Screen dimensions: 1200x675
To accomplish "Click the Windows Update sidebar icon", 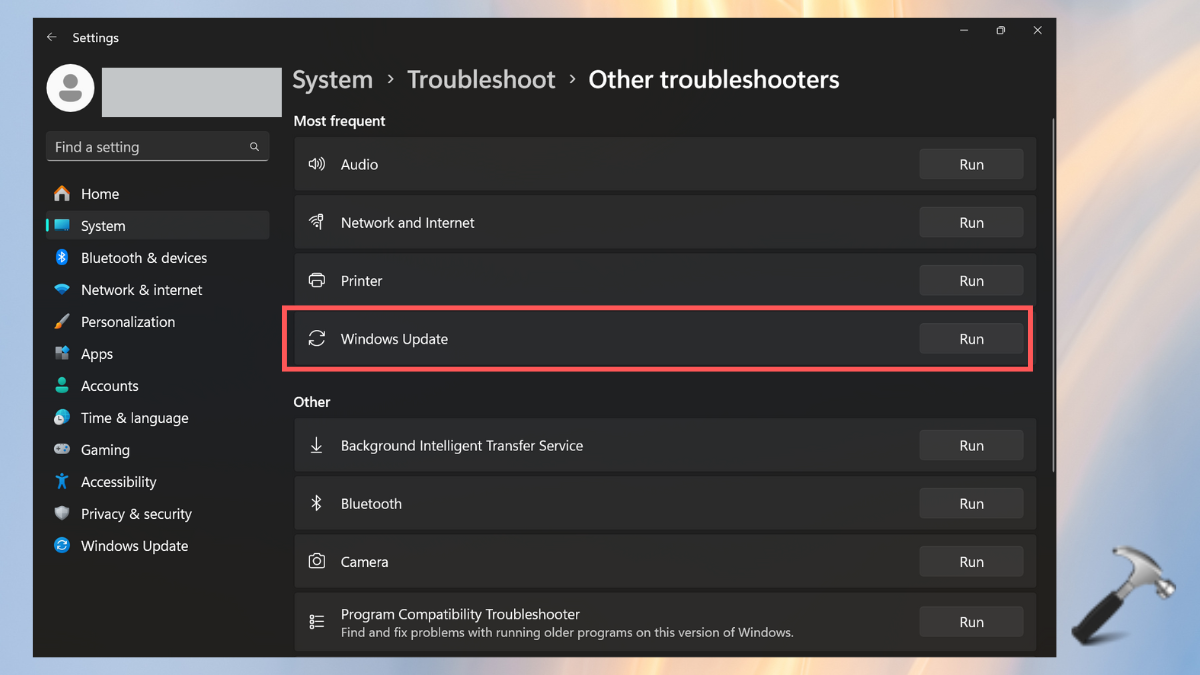I will 62,546.
